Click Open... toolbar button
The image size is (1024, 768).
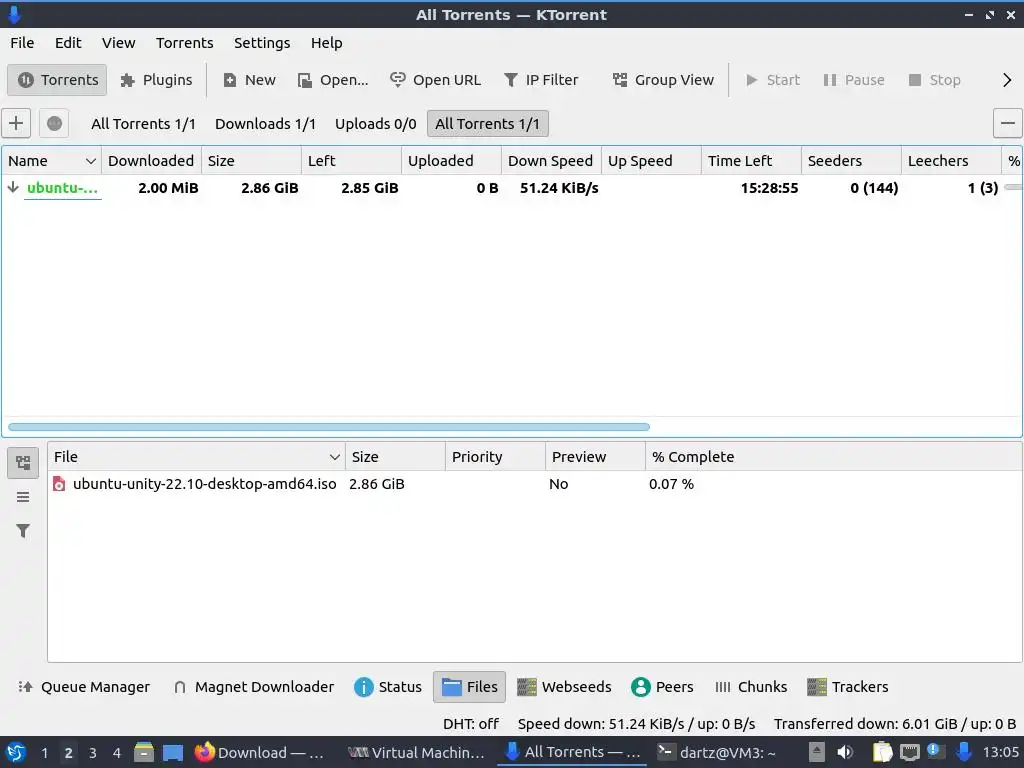pos(333,80)
